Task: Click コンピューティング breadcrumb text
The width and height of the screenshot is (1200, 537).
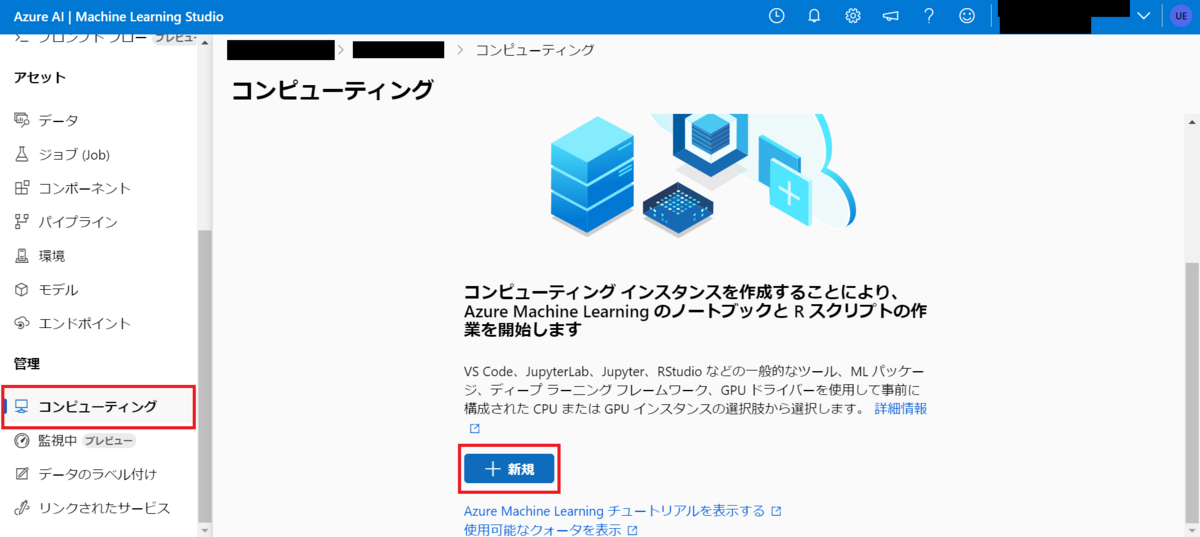Action: click(535, 50)
